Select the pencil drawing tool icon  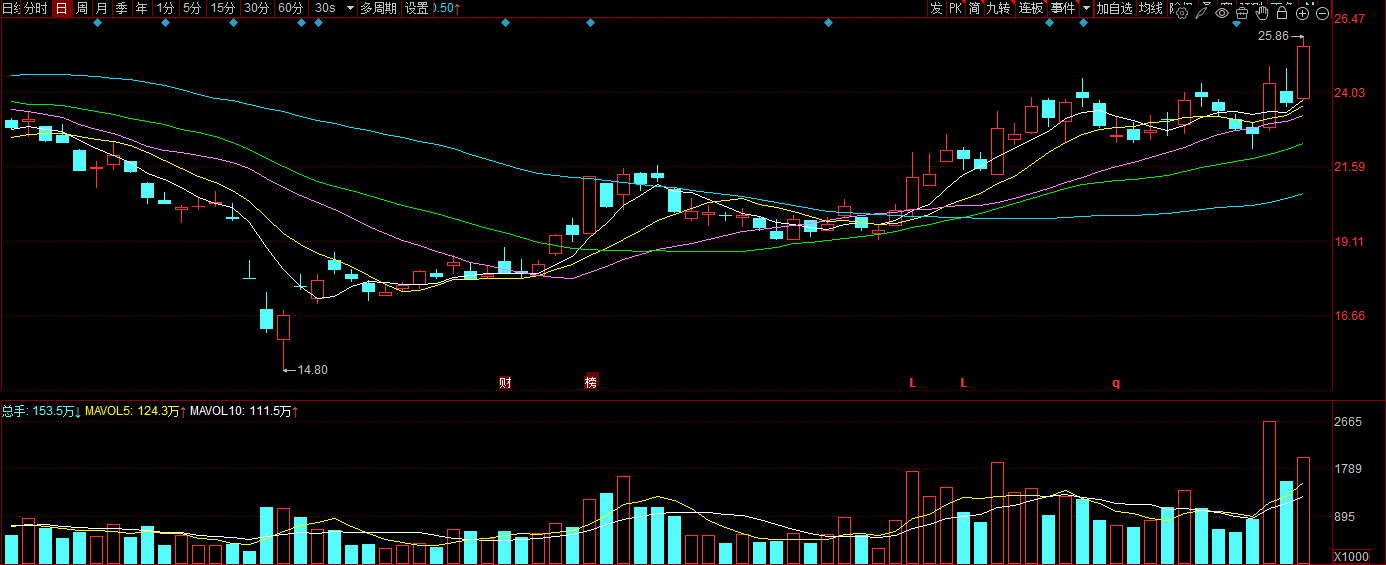[1202, 13]
